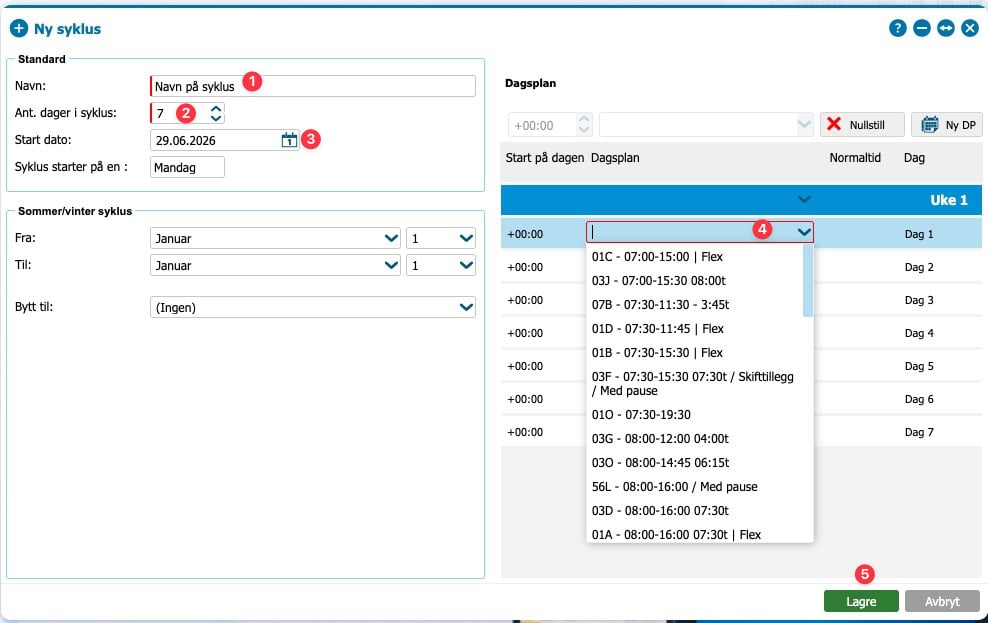Select option 01C - 07:00-15:00 | Flex

[x=657, y=256]
